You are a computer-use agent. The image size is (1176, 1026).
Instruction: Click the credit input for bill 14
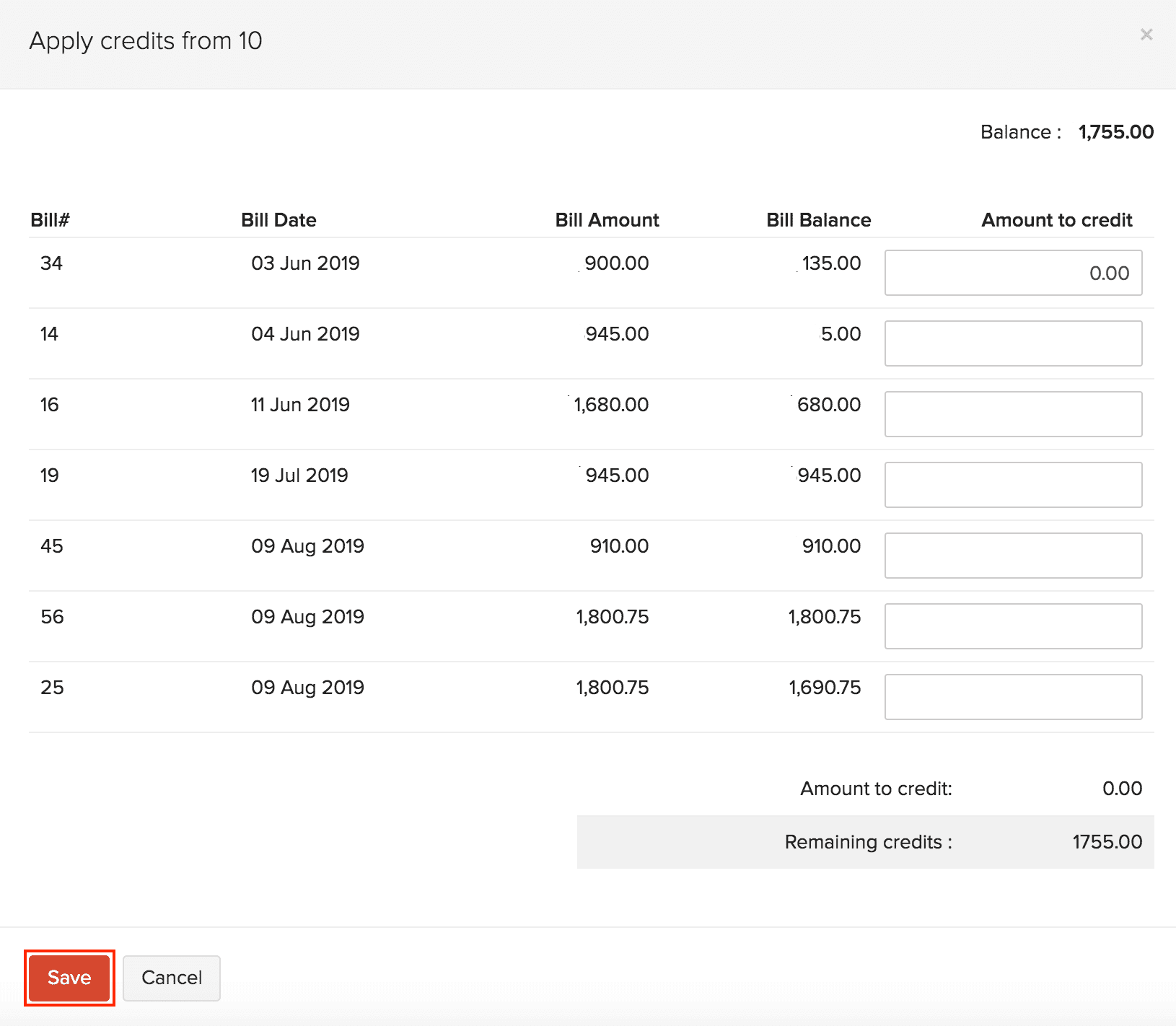(1013, 343)
